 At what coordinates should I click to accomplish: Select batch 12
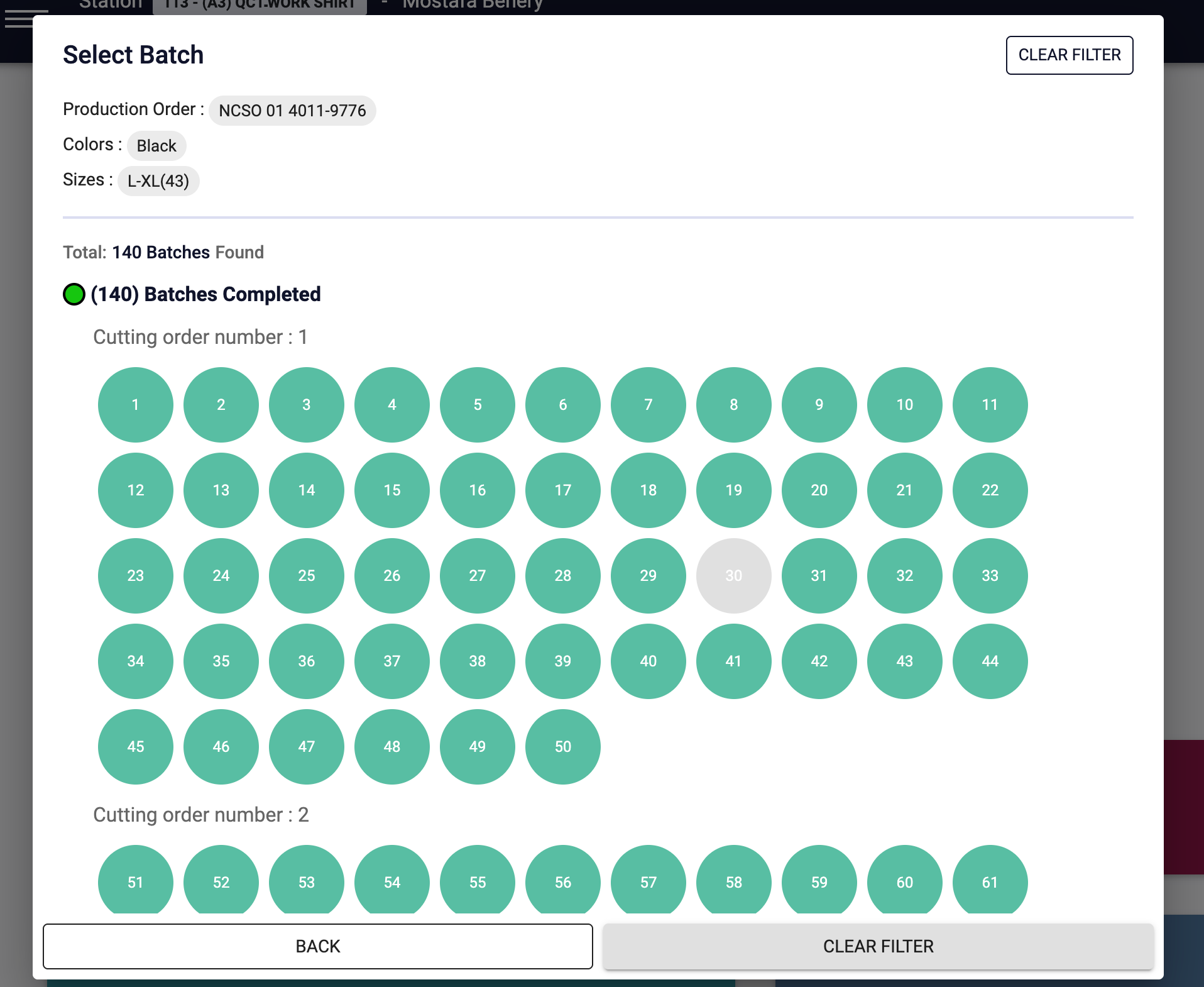coord(136,490)
